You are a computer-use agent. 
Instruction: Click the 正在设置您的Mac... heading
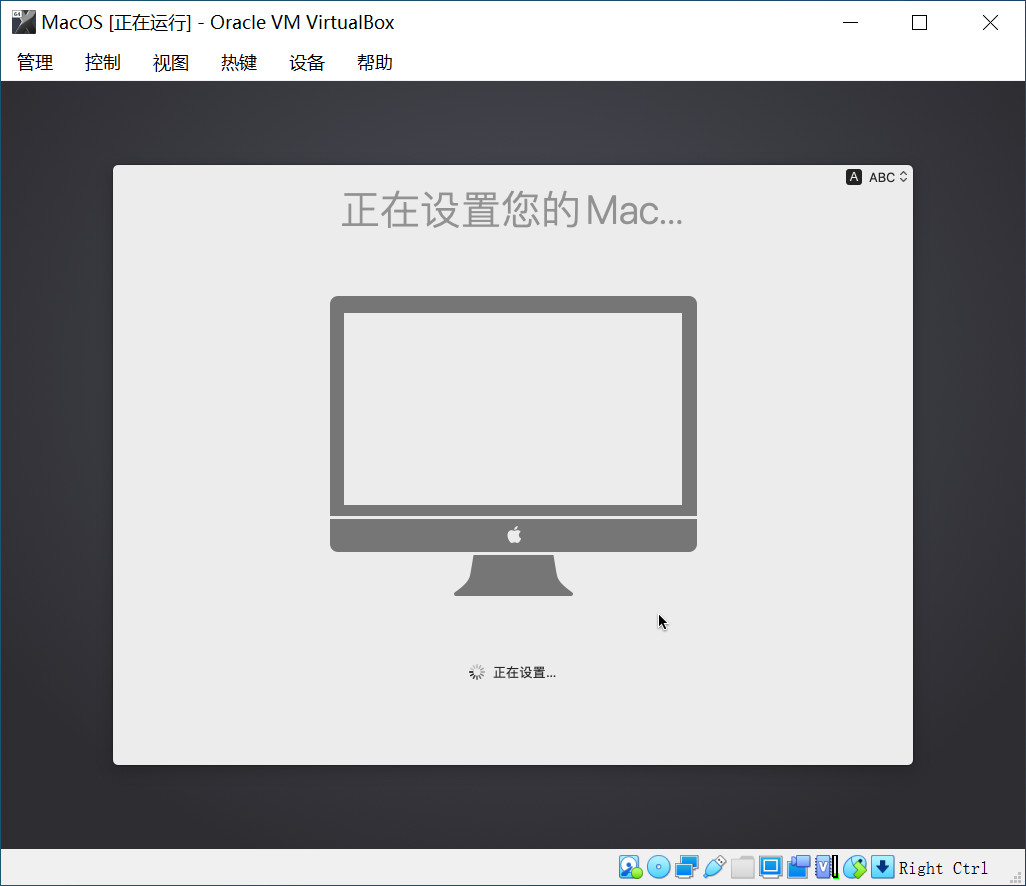(512, 210)
